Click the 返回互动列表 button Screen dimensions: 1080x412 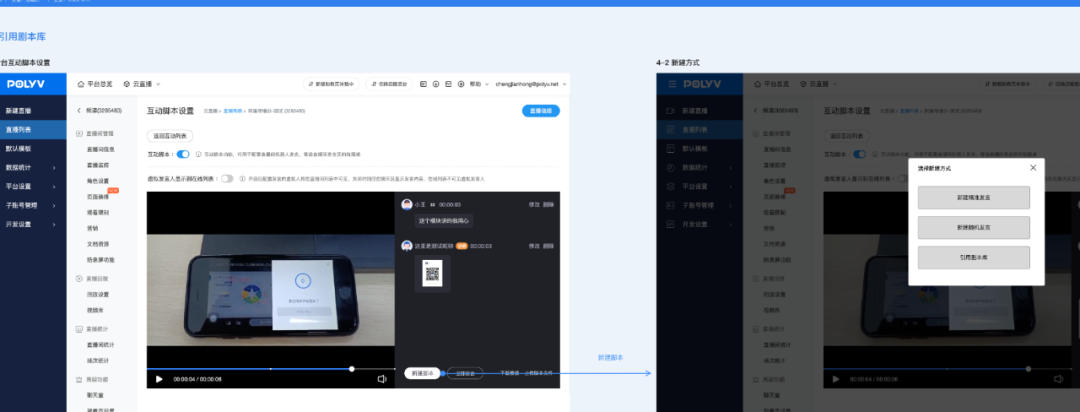click(x=171, y=134)
